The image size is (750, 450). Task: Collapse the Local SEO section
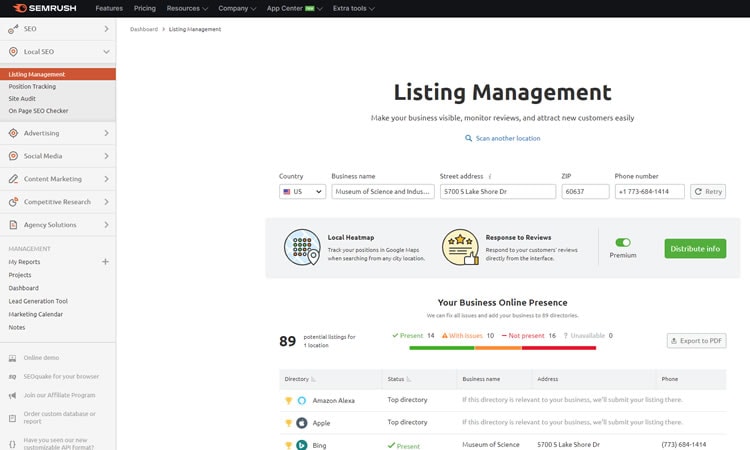click(106, 52)
